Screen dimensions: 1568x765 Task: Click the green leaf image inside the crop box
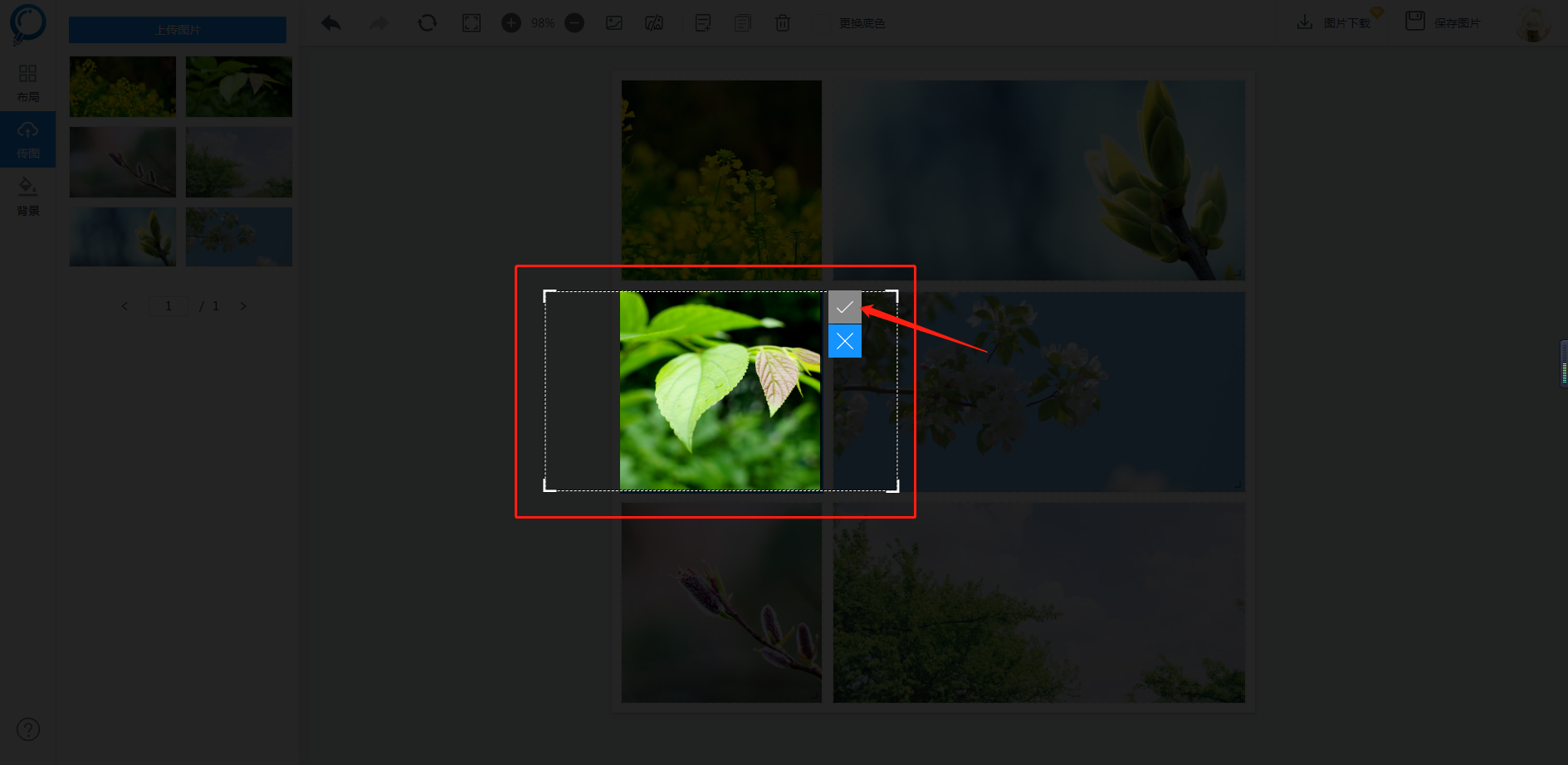pyautogui.click(x=720, y=391)
